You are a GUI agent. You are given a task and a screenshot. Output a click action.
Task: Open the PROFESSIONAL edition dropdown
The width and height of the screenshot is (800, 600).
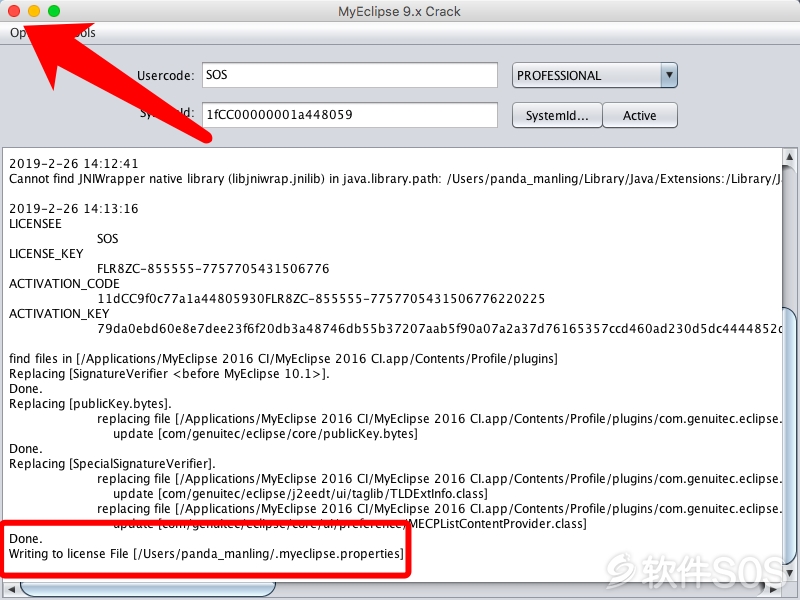point(594,76)
